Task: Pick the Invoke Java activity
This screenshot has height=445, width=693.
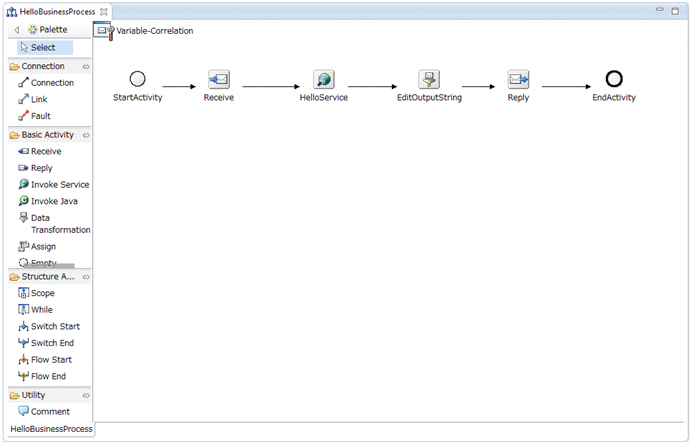Action: tap(48, 201)
